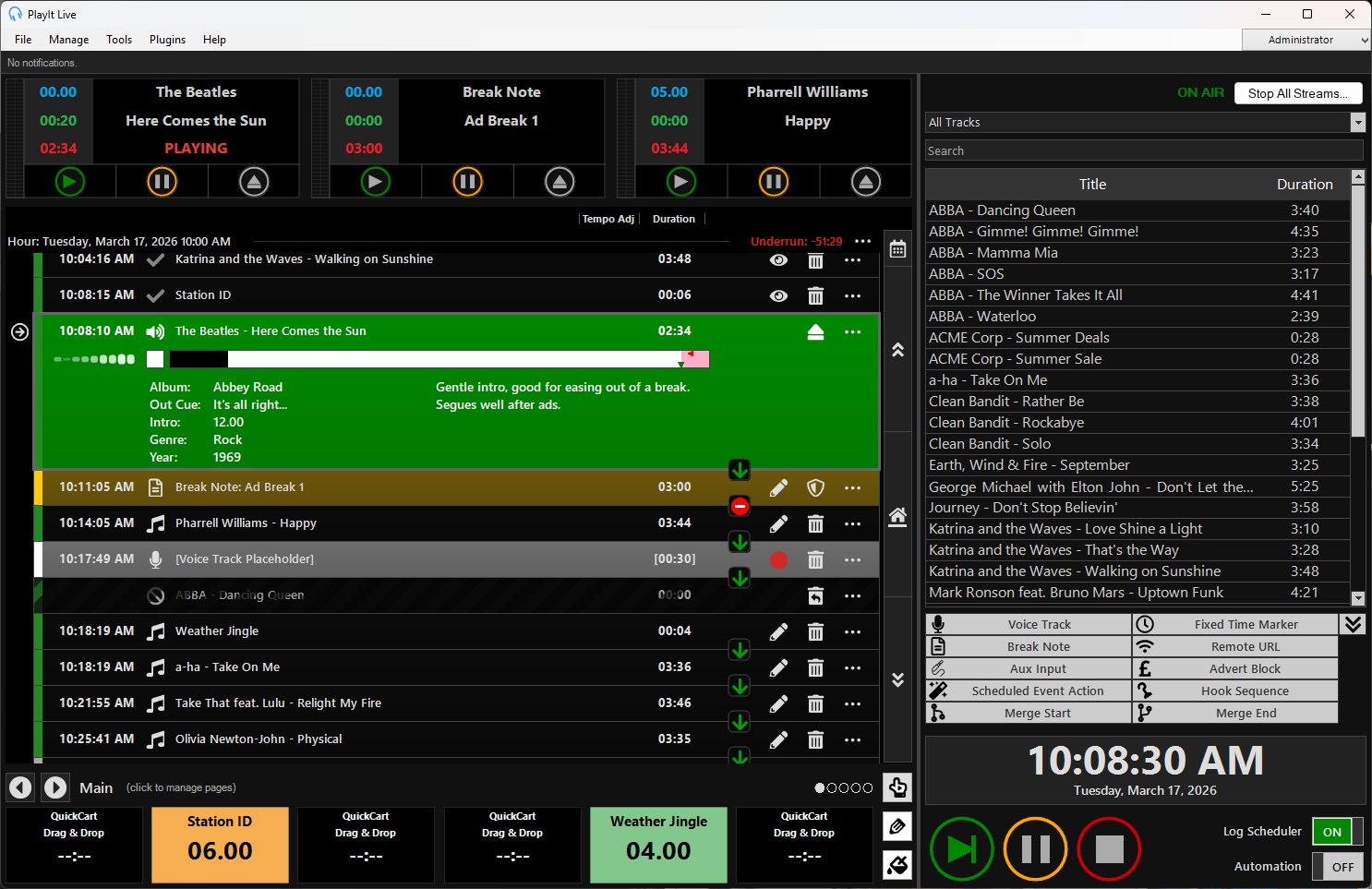Toggle Tempo Adj column header
Image resolution: width=1372 pixels, height=889 pixels.
click(608, 219)
